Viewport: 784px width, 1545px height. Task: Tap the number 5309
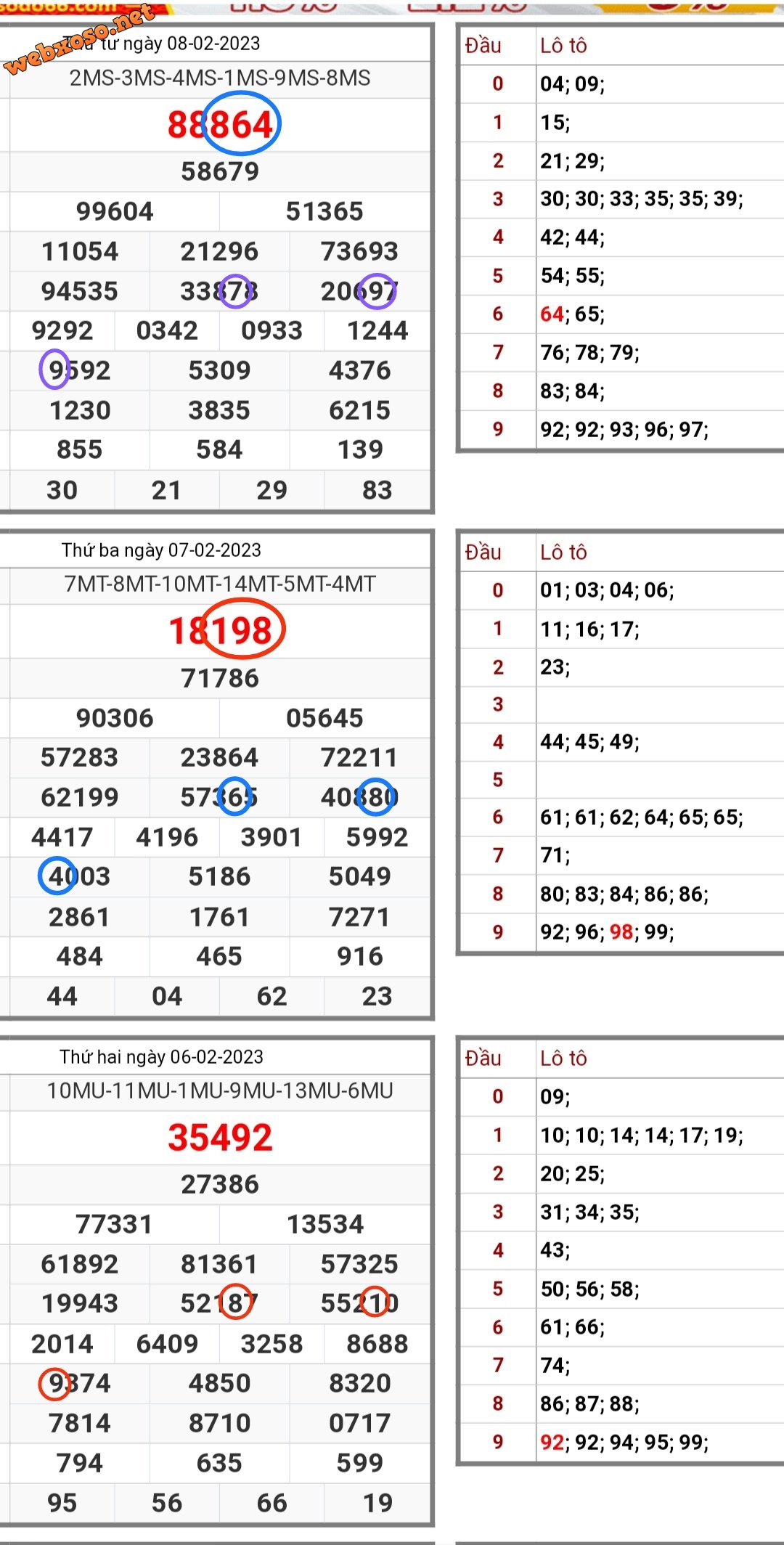pyautogui.click(x=219, y=370)
